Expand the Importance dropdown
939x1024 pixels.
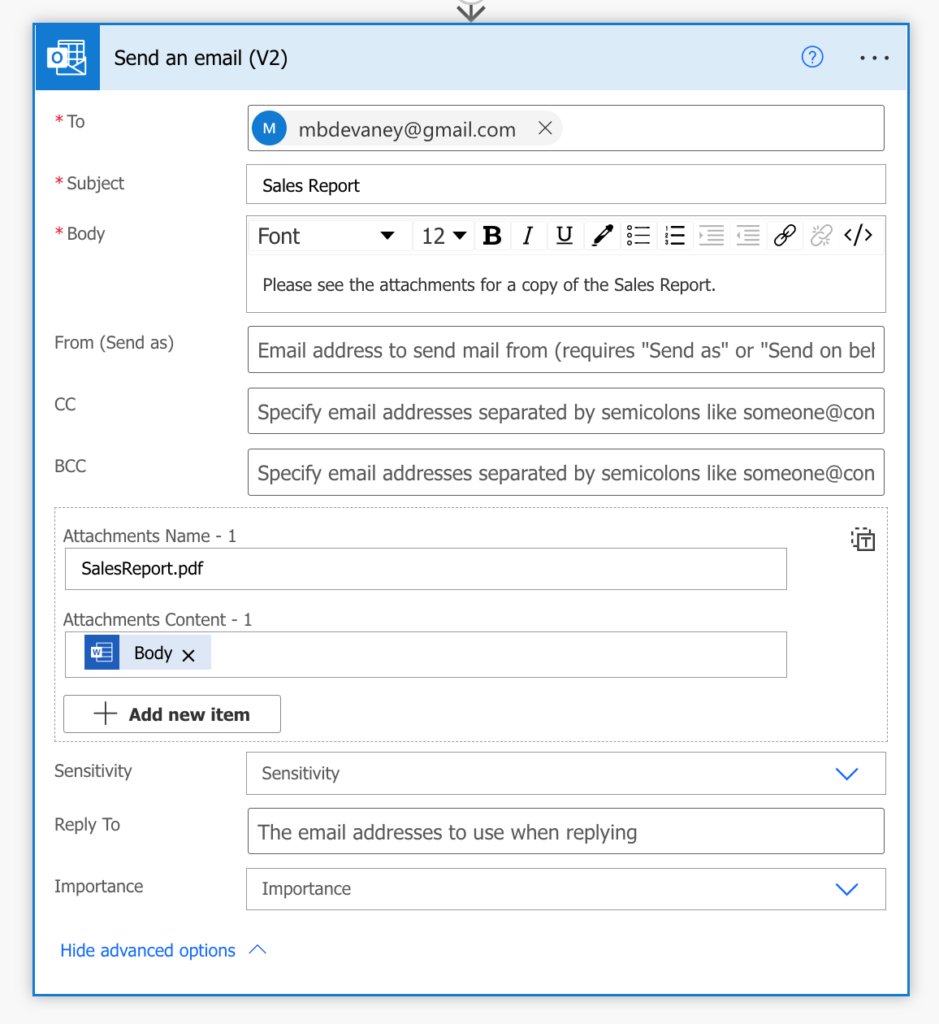coord(847,889)
